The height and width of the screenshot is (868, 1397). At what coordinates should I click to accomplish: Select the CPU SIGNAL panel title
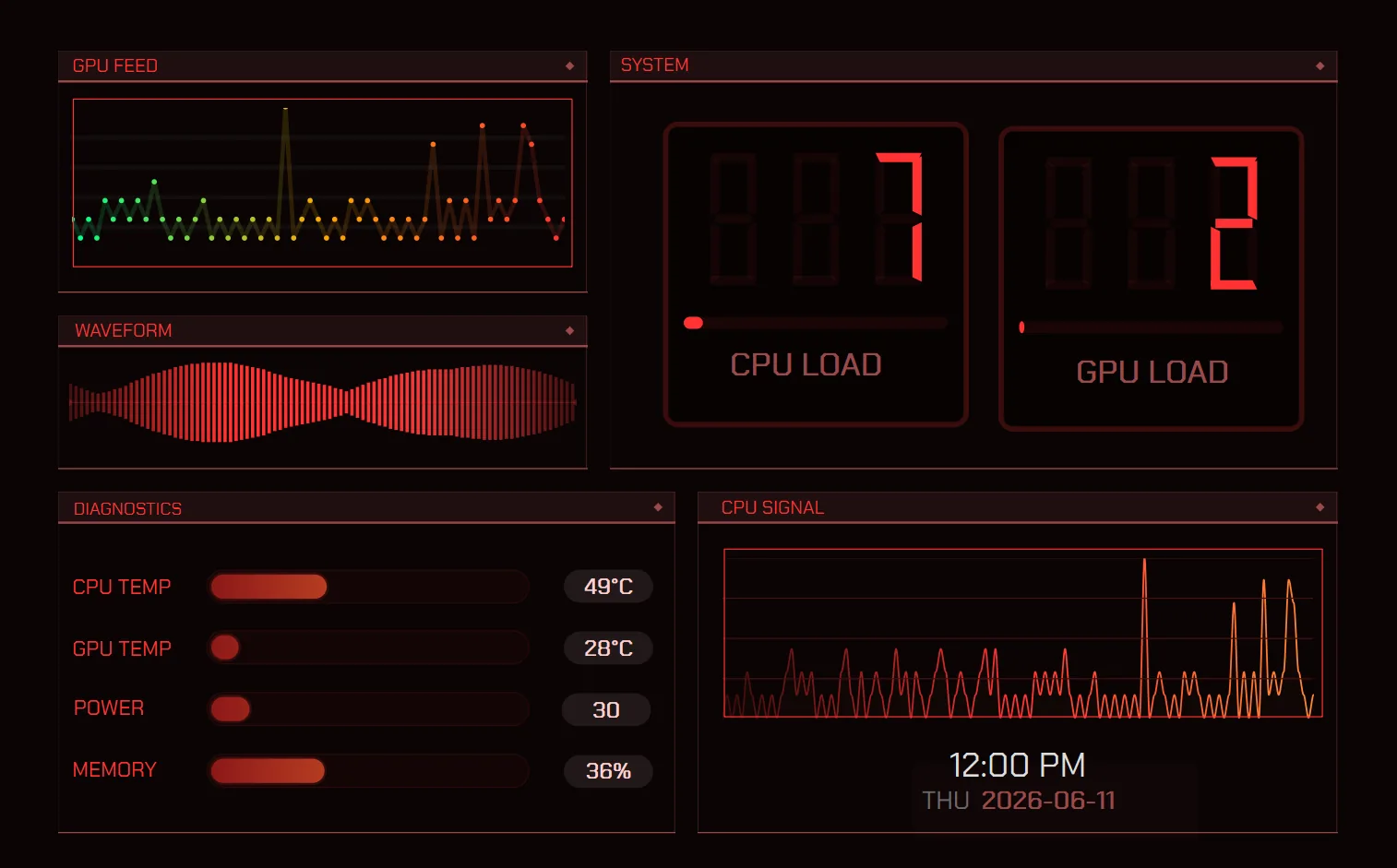pos(772,508)
